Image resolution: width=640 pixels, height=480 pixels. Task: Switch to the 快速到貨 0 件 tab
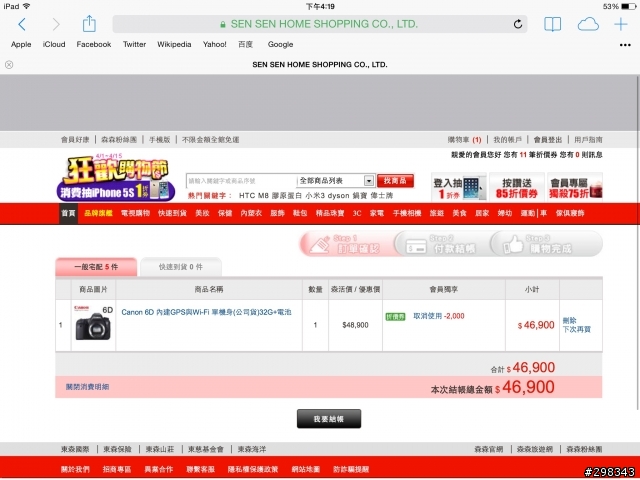(181, 267)
